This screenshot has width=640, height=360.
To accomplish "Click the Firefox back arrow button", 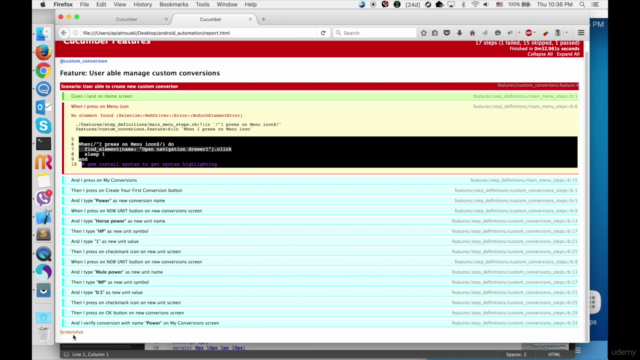I will (x=64, y=33).
